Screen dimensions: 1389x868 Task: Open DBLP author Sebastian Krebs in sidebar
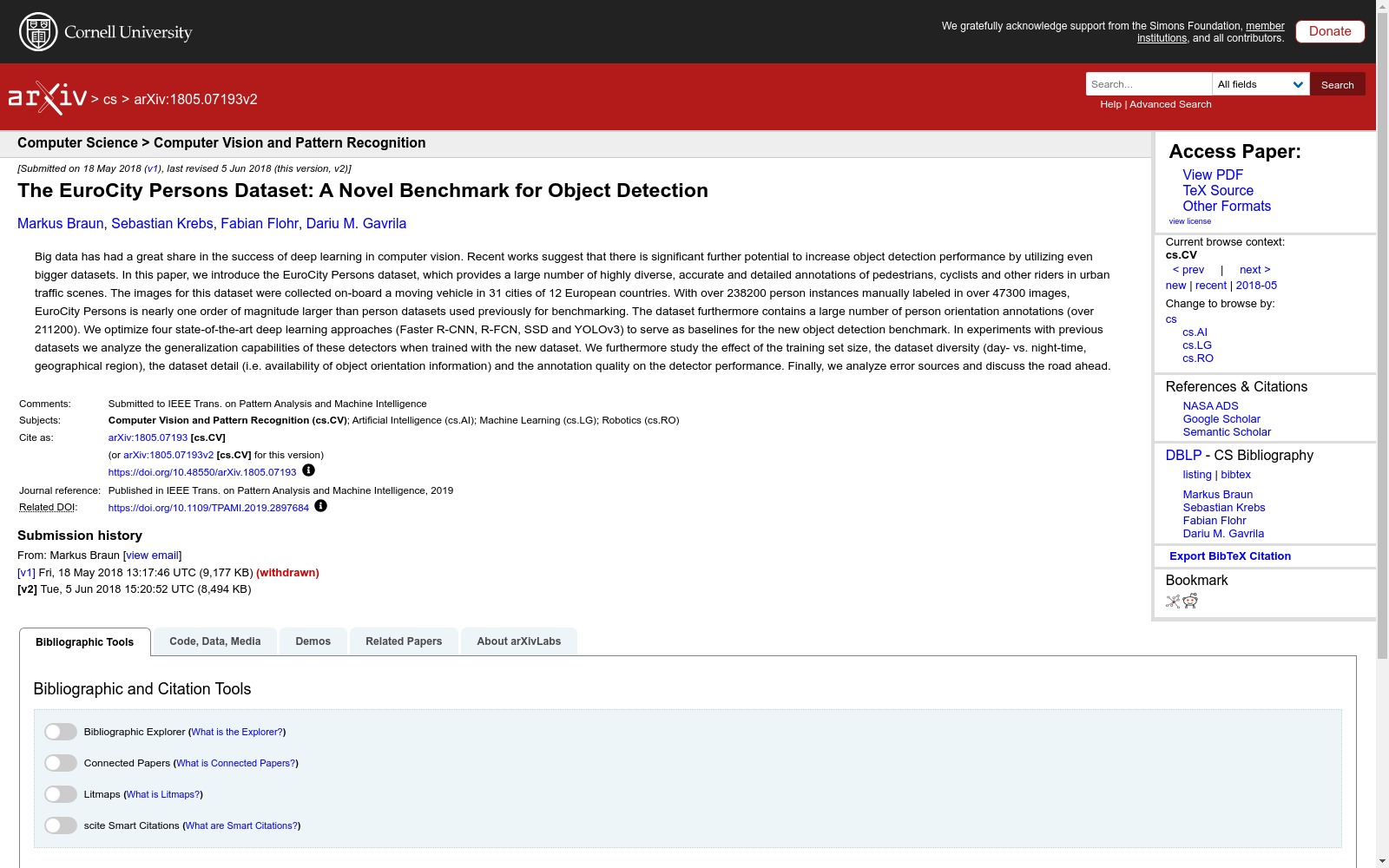click(x=1224, y=508)
